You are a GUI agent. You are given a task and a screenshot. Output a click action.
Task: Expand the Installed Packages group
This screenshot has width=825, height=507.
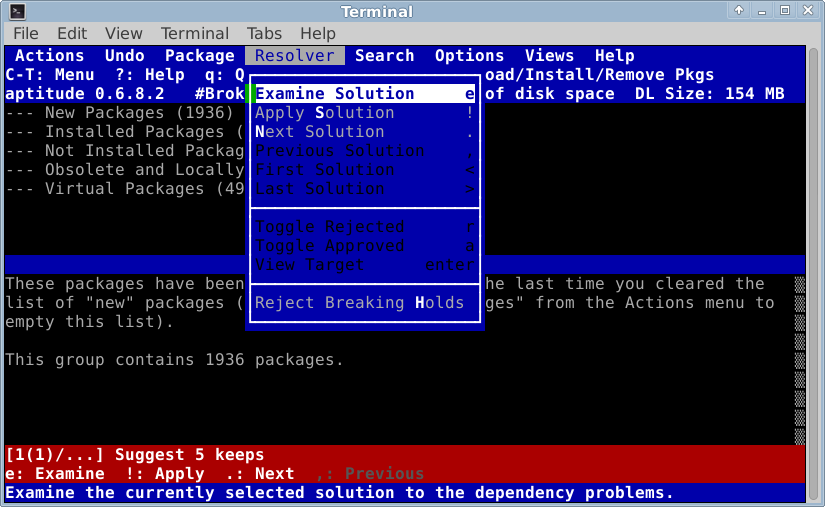click(125, 131)
